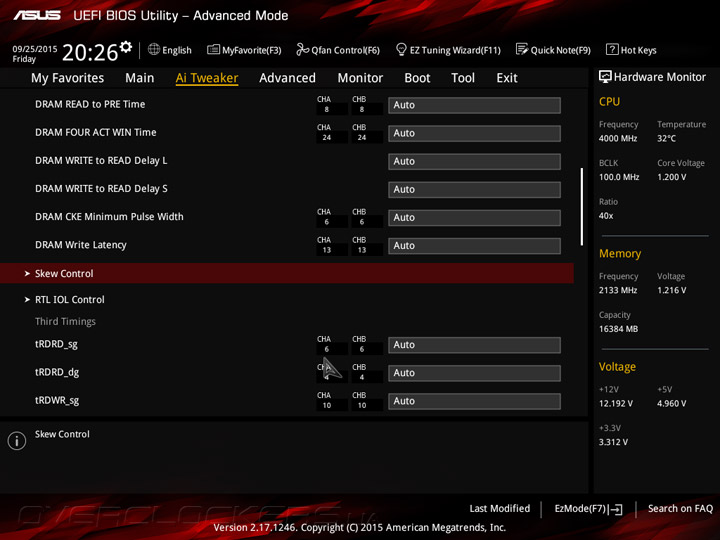Select the Exit tab
Viewport: 720px width, 540px height.
506,78
